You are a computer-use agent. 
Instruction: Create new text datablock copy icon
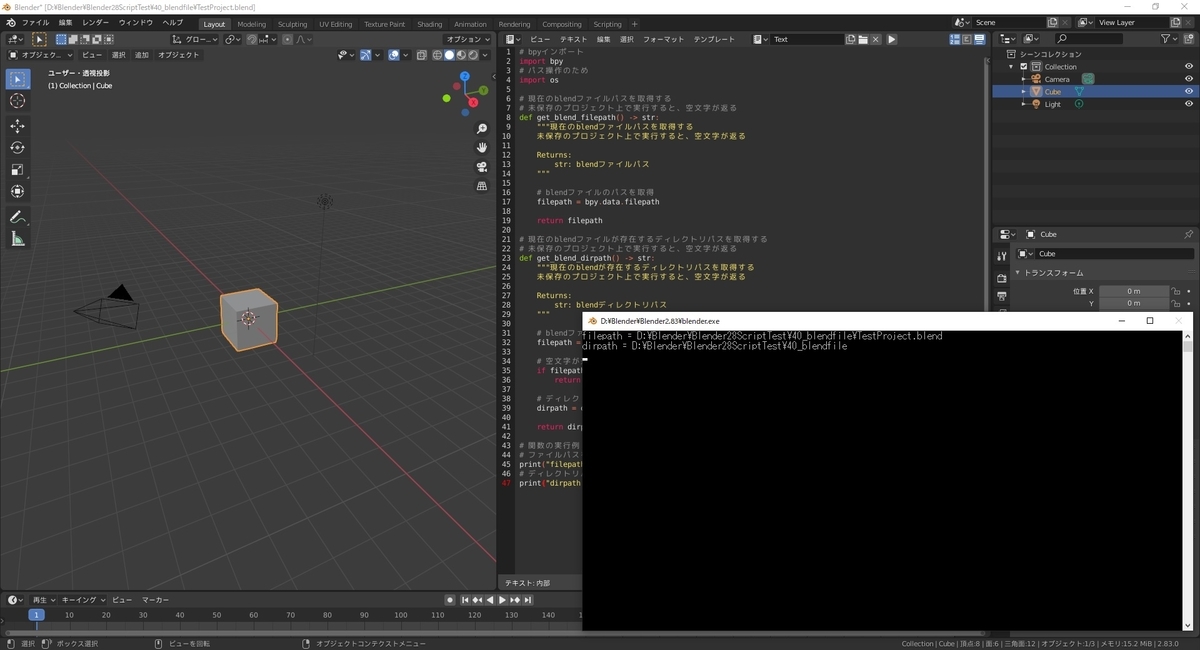click(851, 39)
